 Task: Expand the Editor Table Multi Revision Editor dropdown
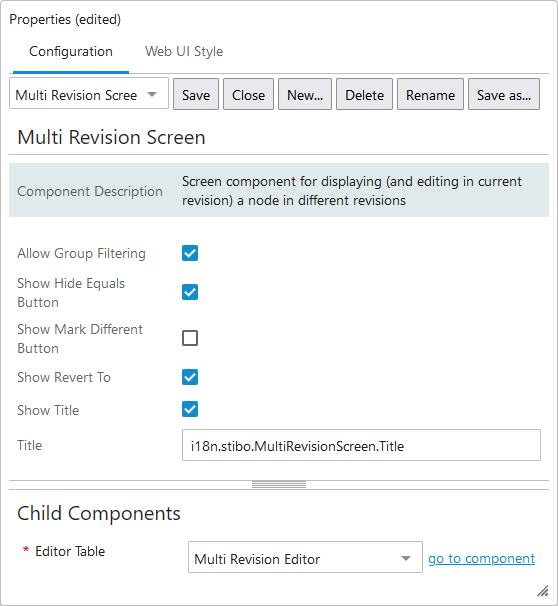(305, 557)
